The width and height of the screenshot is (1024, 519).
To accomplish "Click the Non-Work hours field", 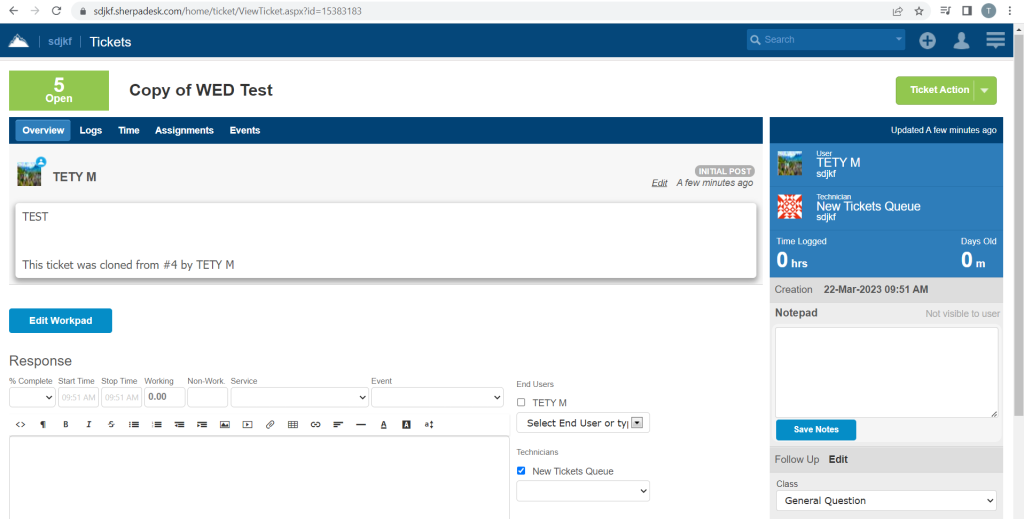I will click(208, 397).
